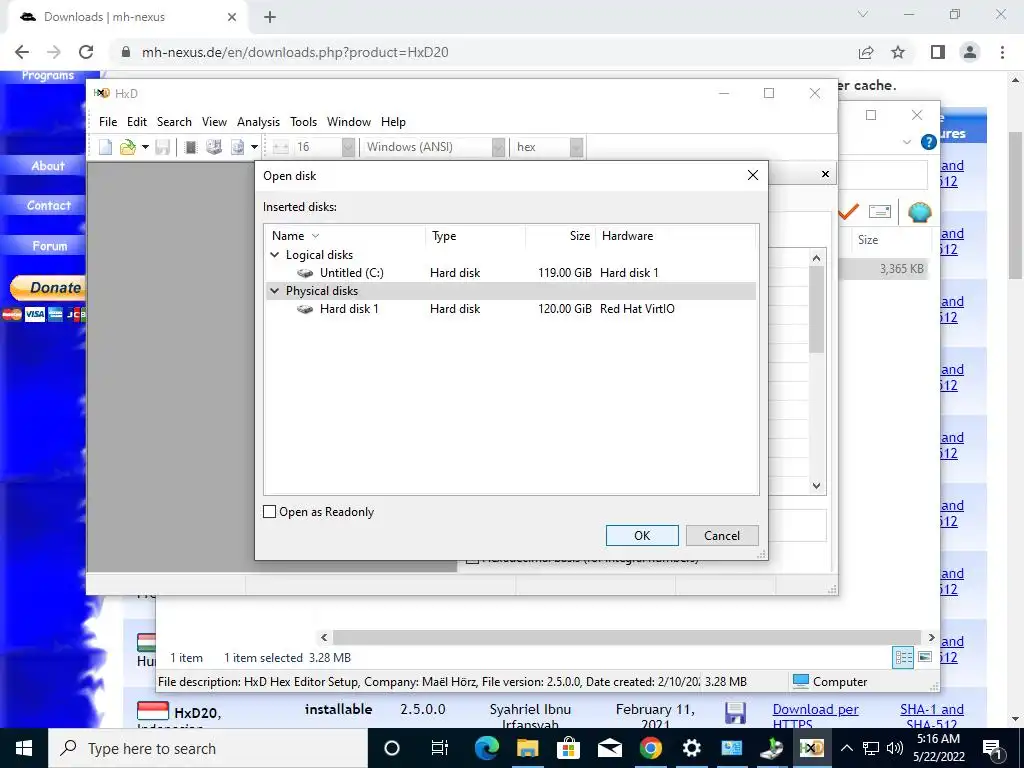Open Microsoft Store from the taskbar
1024x768 pixels.
(x=568, y=748)
